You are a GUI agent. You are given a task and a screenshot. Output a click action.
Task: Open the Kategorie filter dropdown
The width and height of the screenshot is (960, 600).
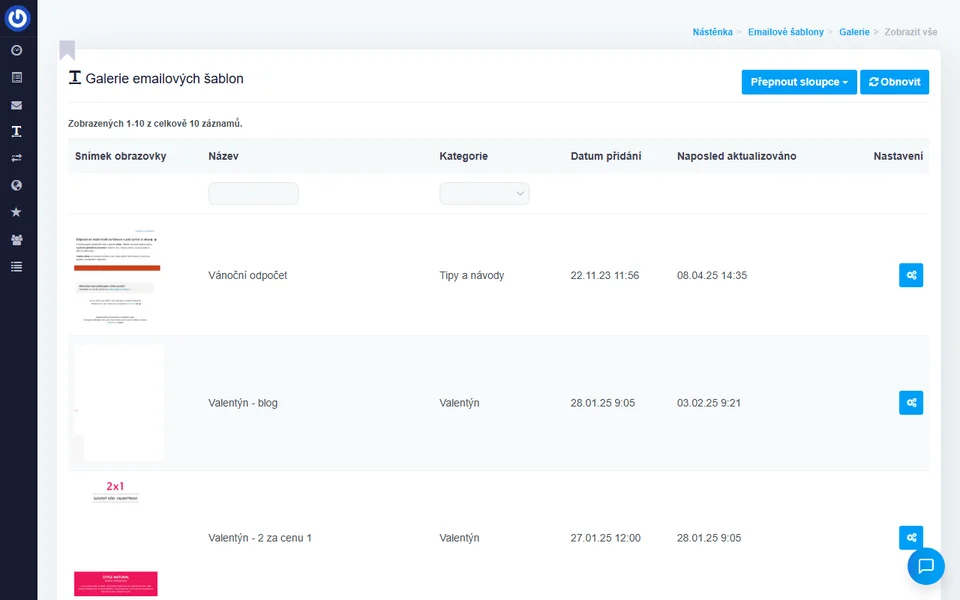(x=484, y=194)
